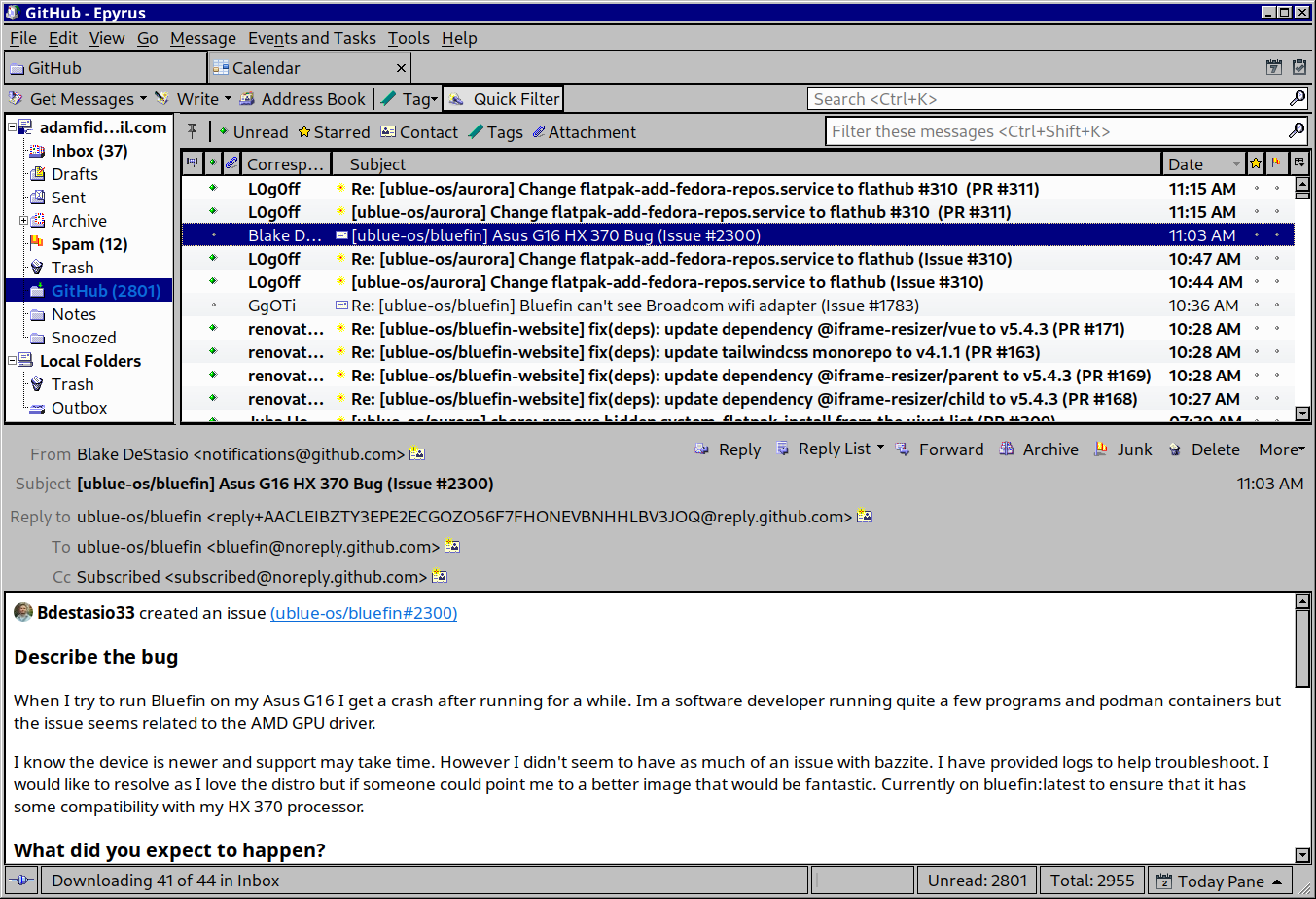Toggle read status of first L0g0ff message
Viewport: 1316px width, 899px height.
pyautogui.click(x=213, y=188)
